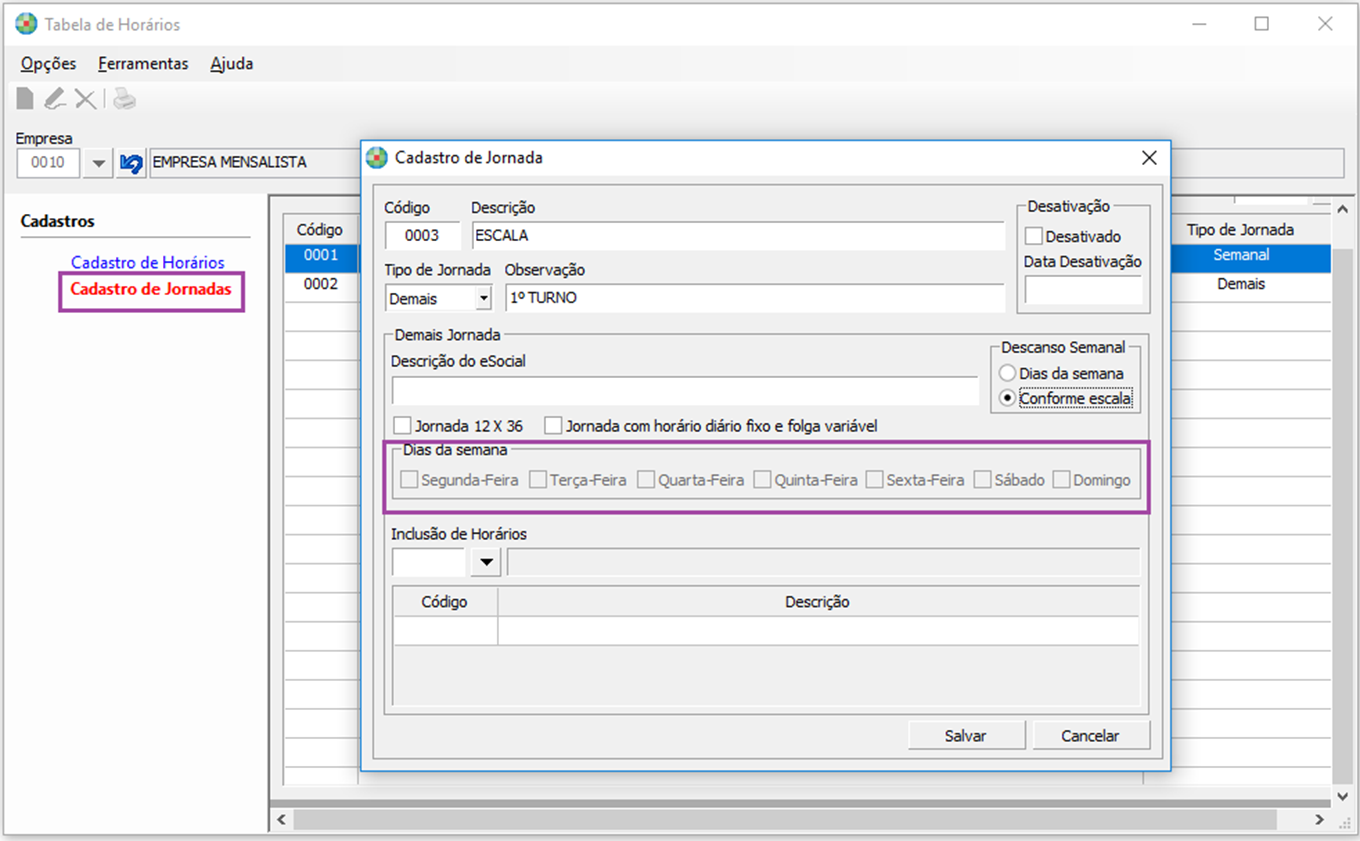Screen dimensions: 1360x841
Task: Click the vertical scrollbar up arrow
Action: [1343, 210]
